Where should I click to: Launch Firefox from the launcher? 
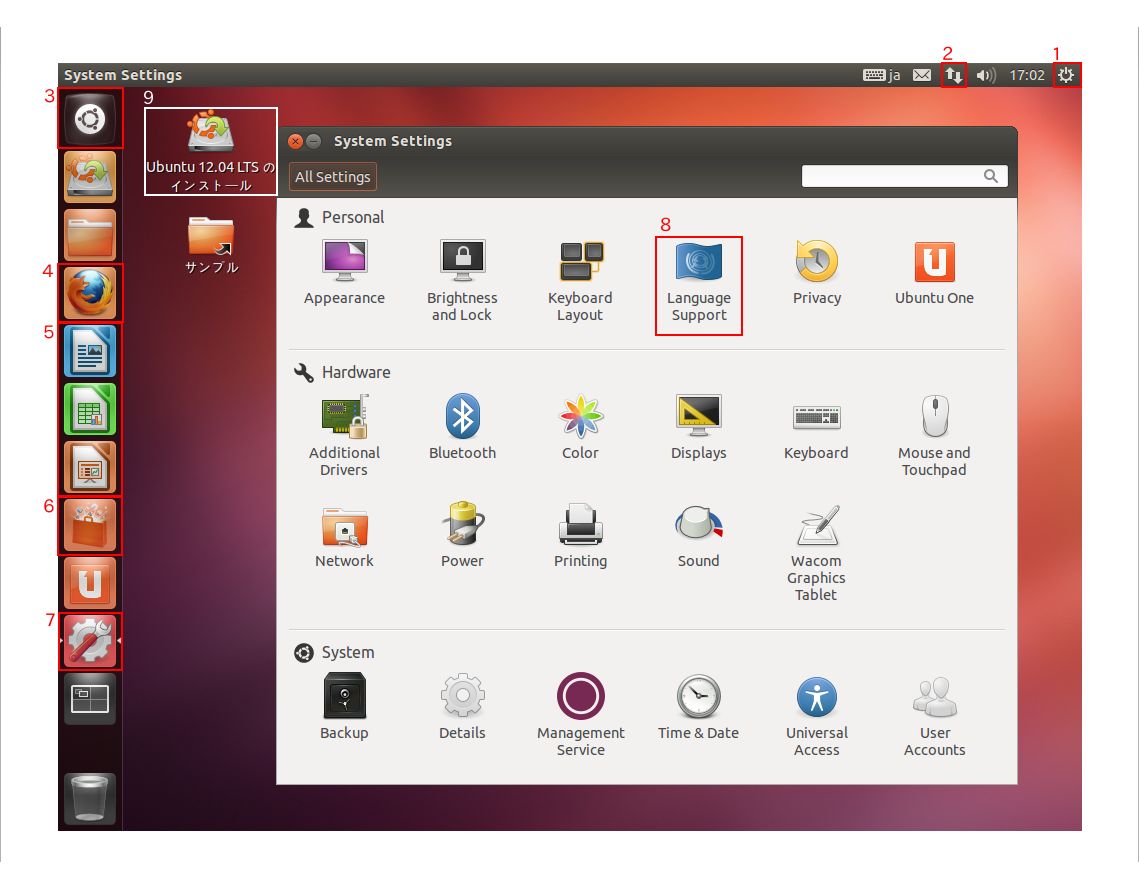89,292
